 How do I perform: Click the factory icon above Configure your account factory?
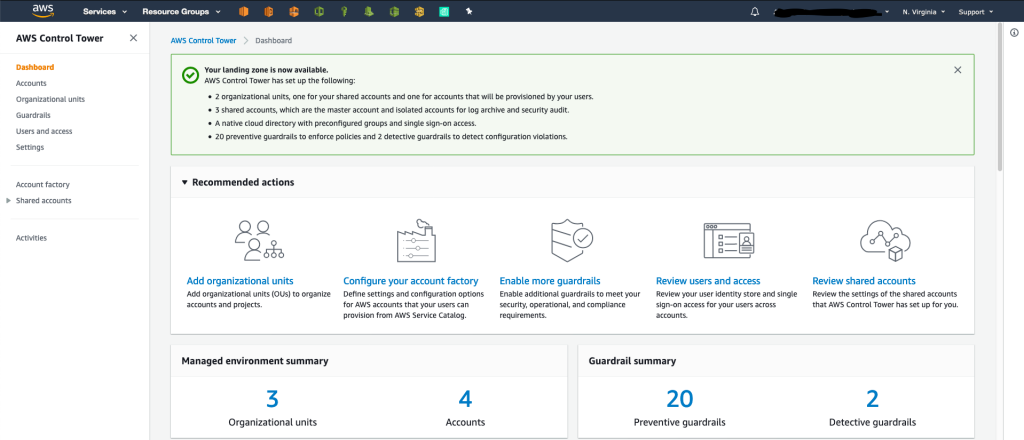point(416,240)
